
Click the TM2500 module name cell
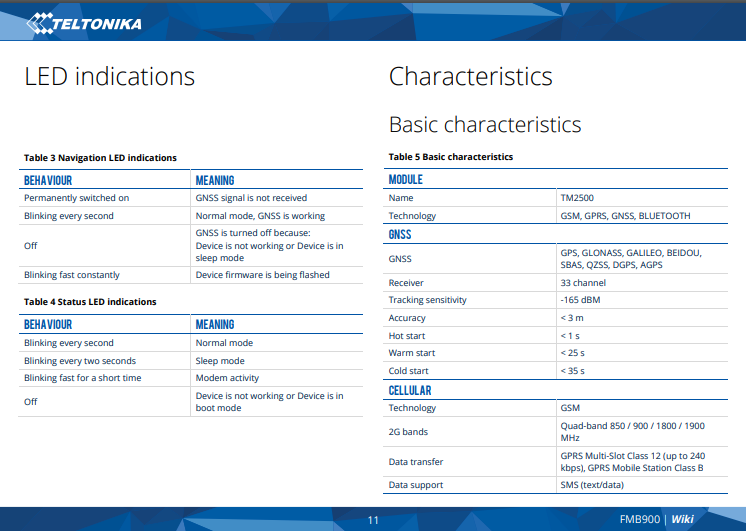pos(577,198)
